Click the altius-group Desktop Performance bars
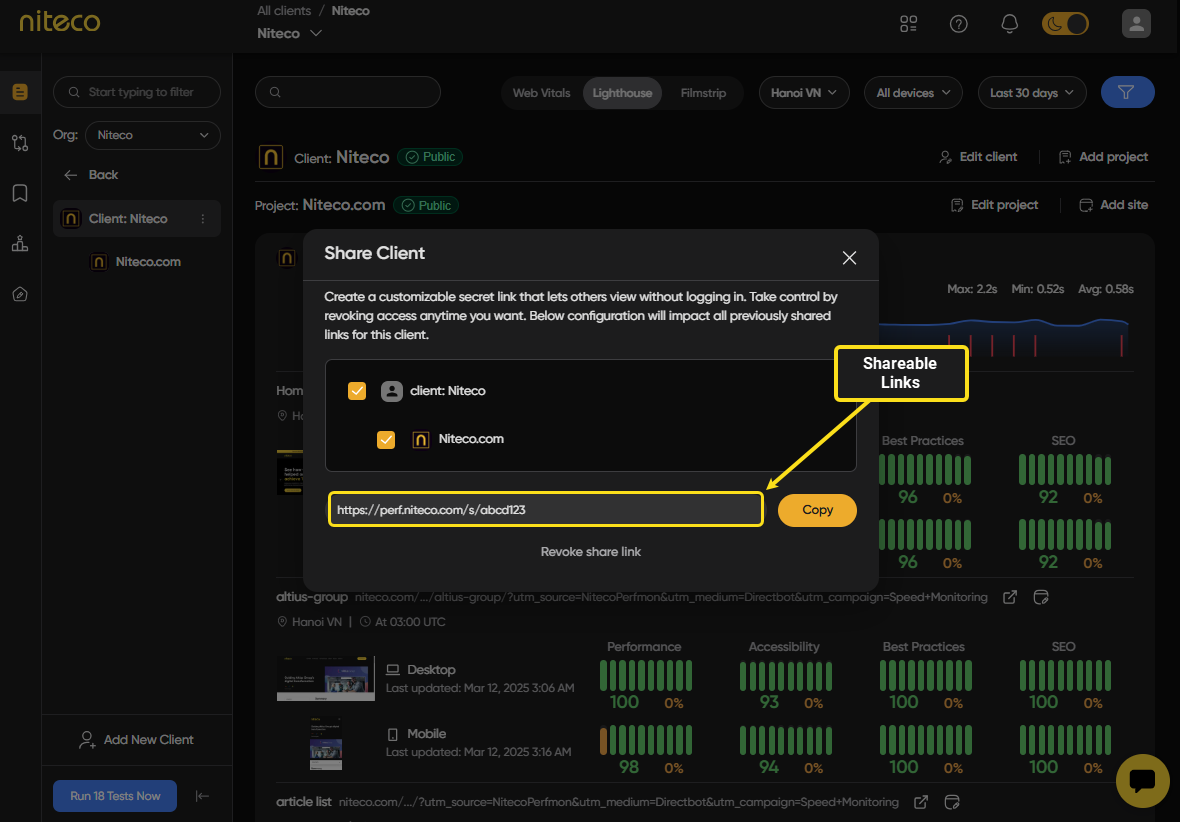The image size is (1180, 822). click(x=646, y=675)
